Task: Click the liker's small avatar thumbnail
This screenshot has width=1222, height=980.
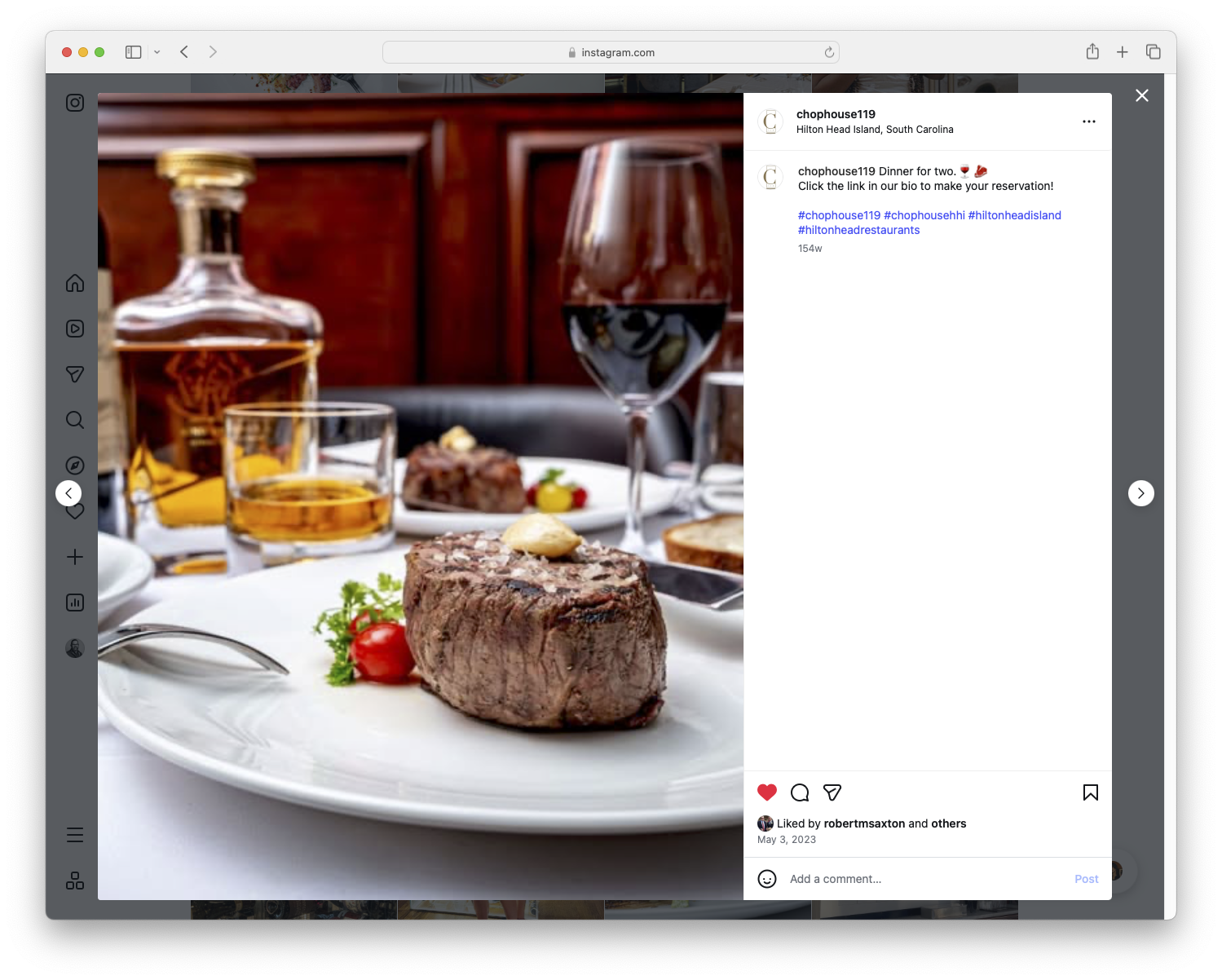Action: 765,823
